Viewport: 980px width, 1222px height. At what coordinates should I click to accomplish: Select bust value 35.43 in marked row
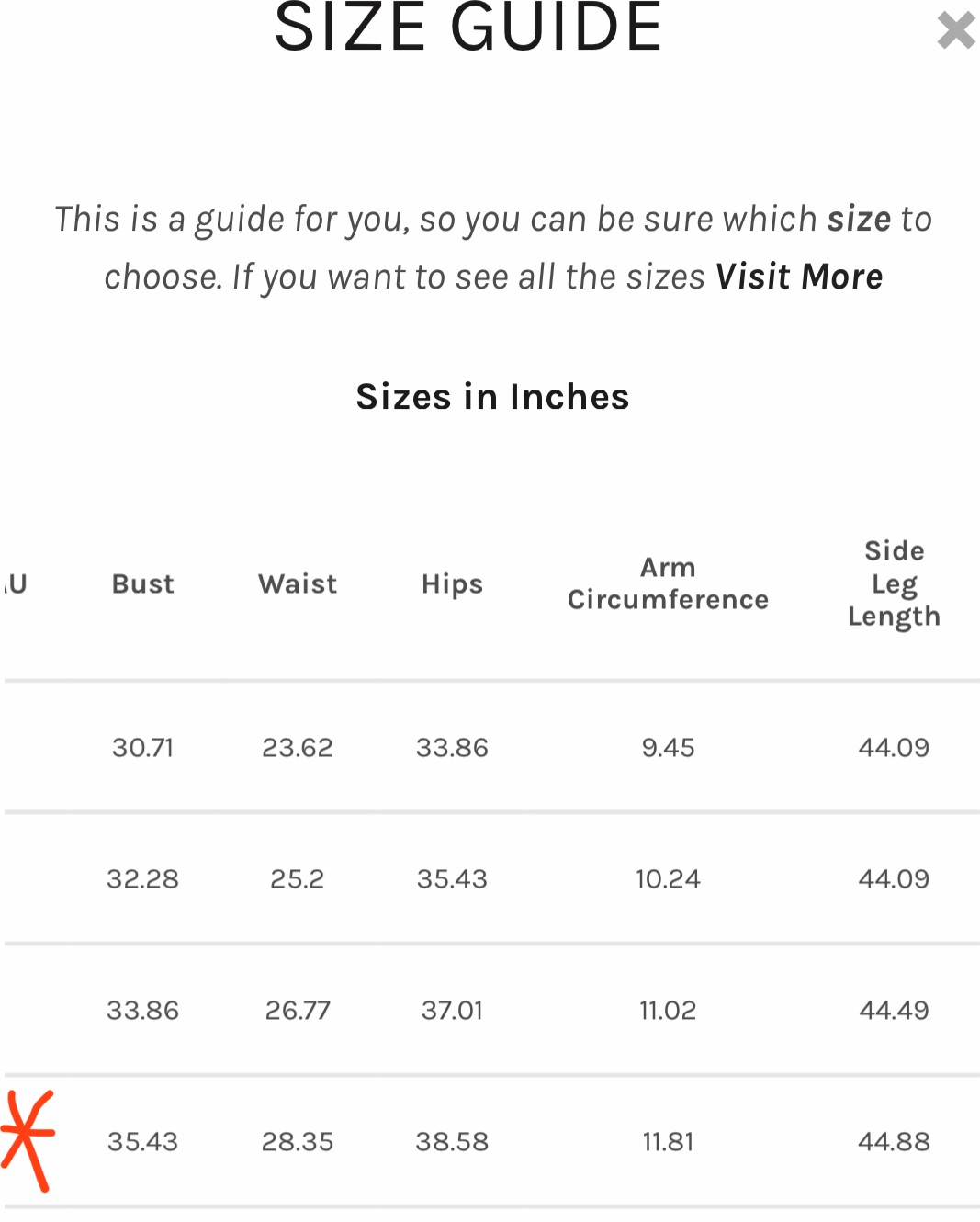[x=143, y=1142]
